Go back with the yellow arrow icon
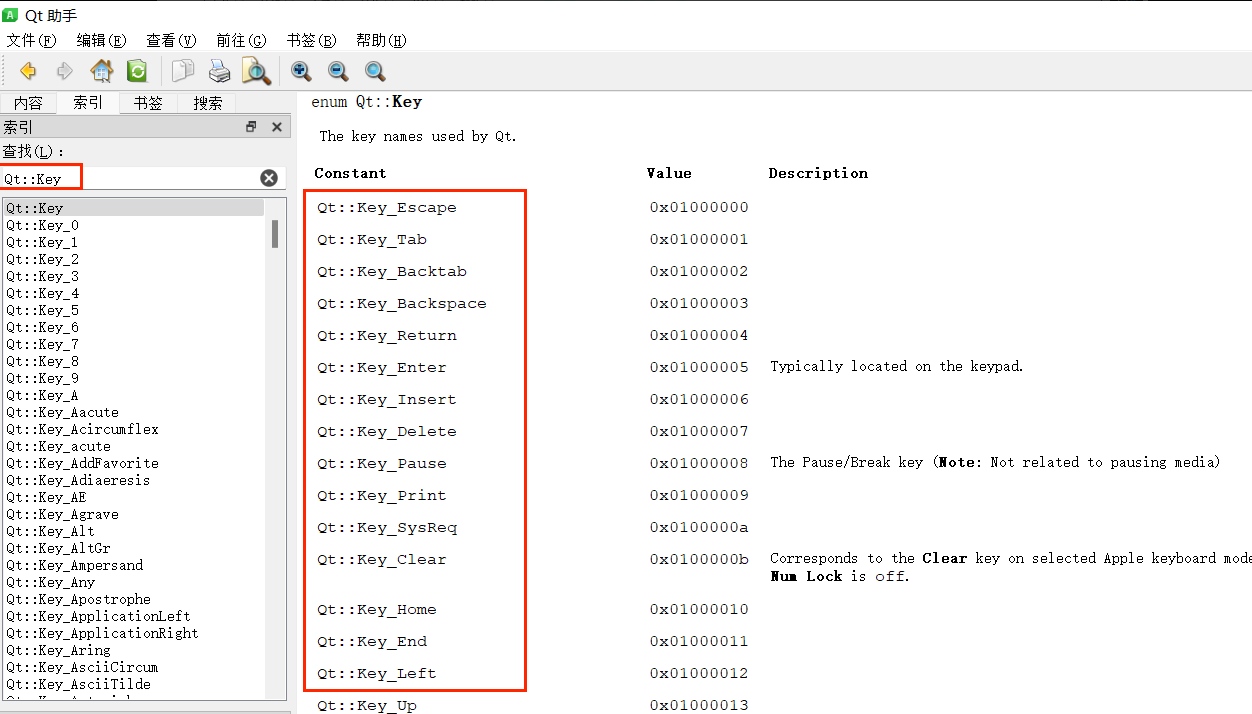 (28, 71)
